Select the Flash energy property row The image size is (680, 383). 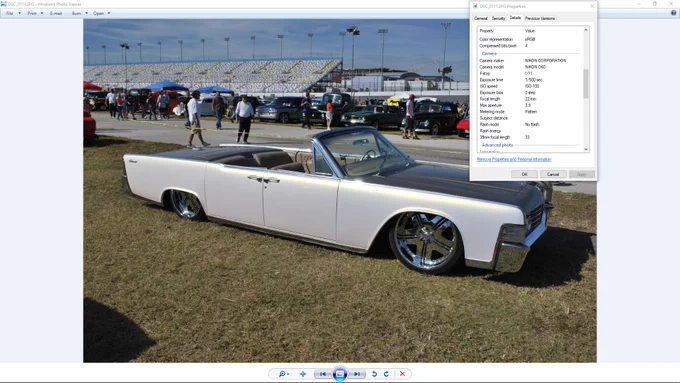530,131
